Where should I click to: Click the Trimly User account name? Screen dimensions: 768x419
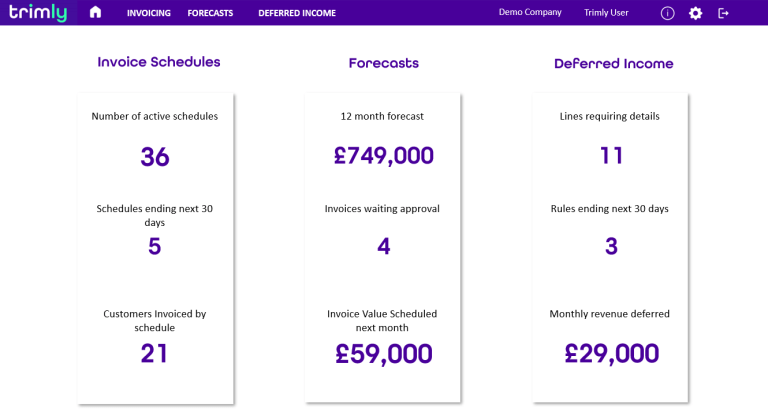(606, 13)
